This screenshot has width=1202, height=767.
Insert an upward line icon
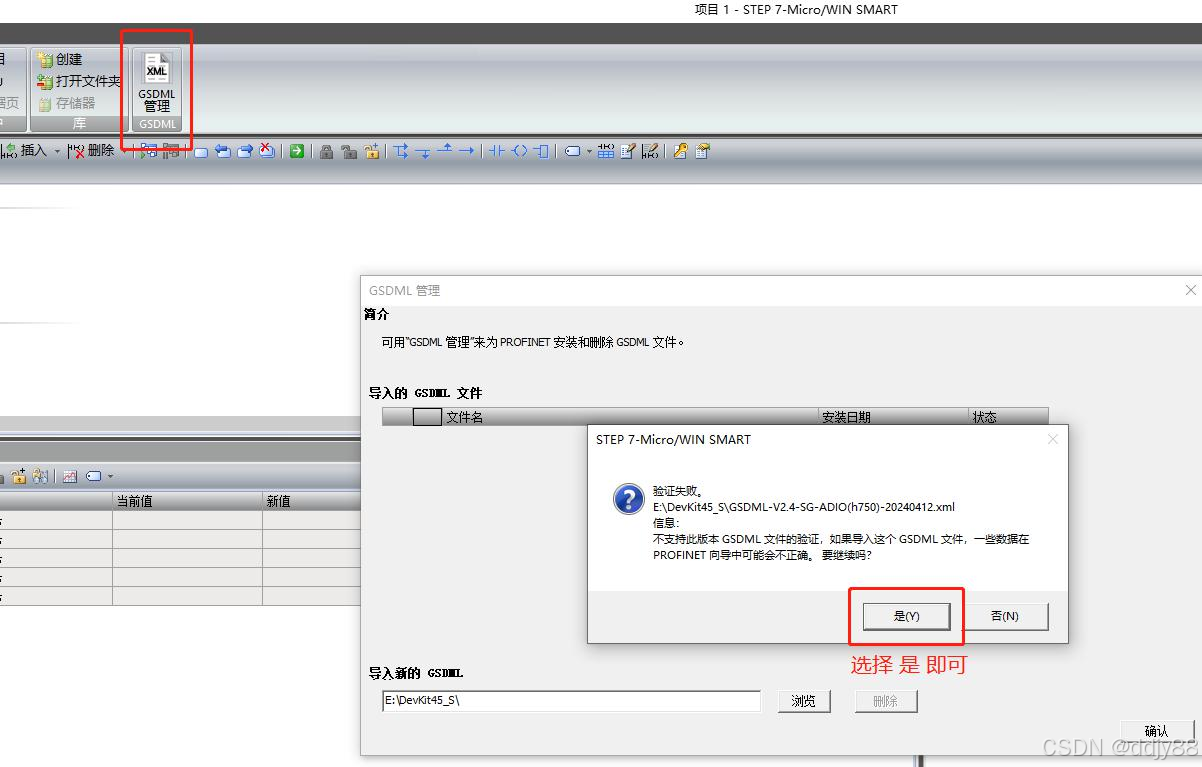445,150
